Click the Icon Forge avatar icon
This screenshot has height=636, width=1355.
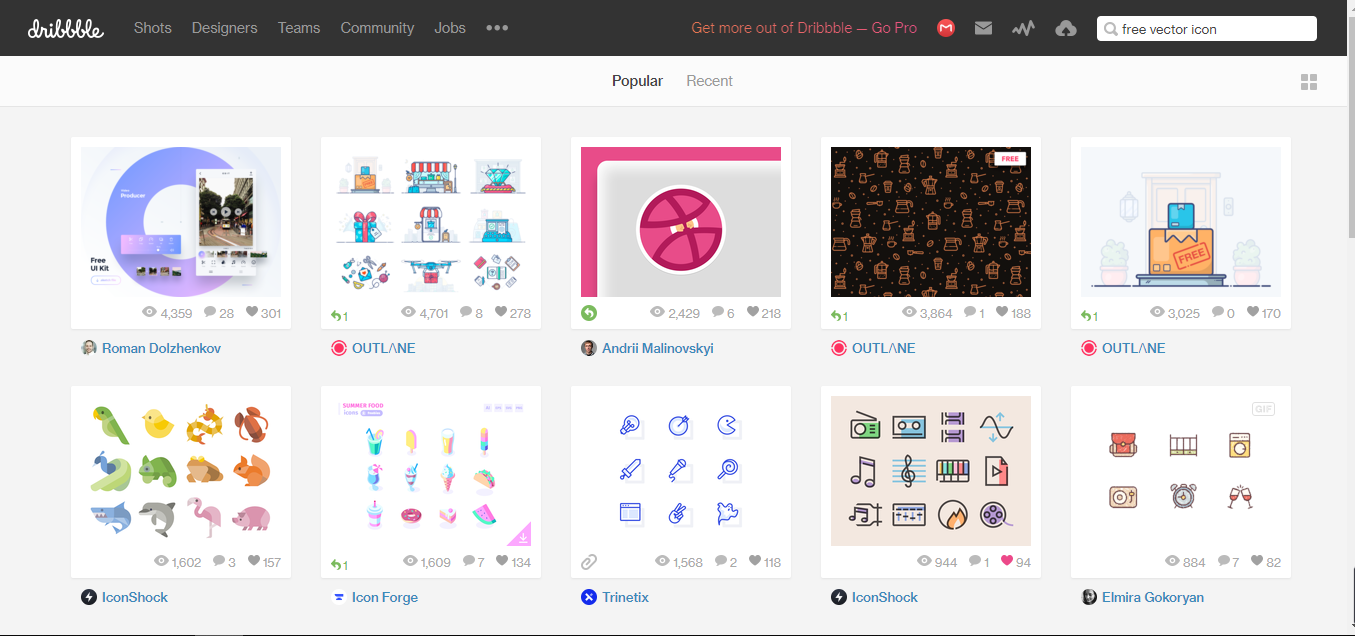[x=339, y=597]
